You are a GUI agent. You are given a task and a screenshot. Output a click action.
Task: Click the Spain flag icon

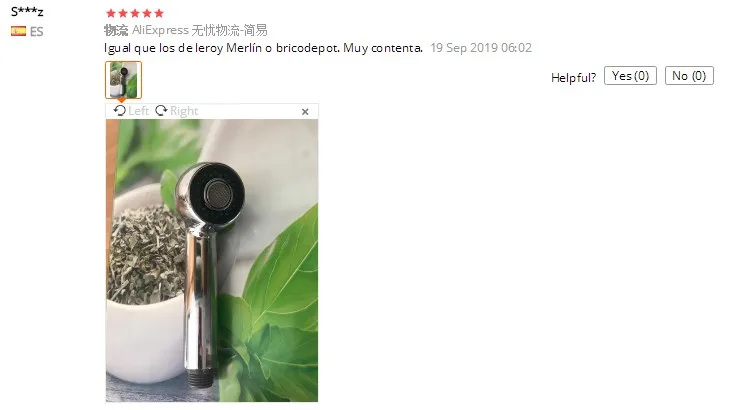click(x=18, y=31)
